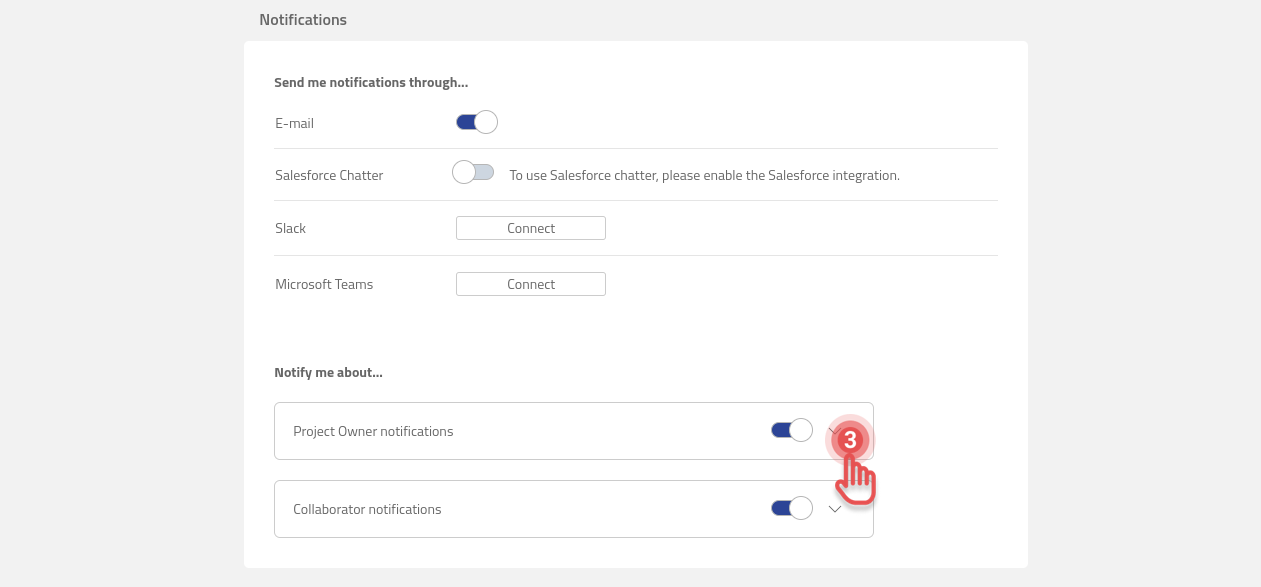Click the Salesforce integration hint text
Screen dimensions: 1261x587
[704, 175]
